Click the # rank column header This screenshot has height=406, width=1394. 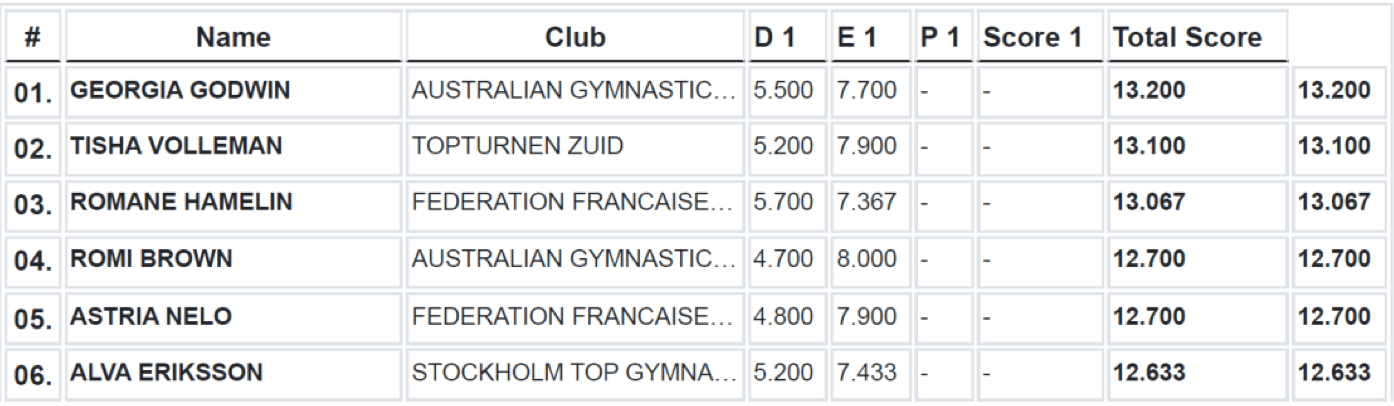tap(32, 38)
